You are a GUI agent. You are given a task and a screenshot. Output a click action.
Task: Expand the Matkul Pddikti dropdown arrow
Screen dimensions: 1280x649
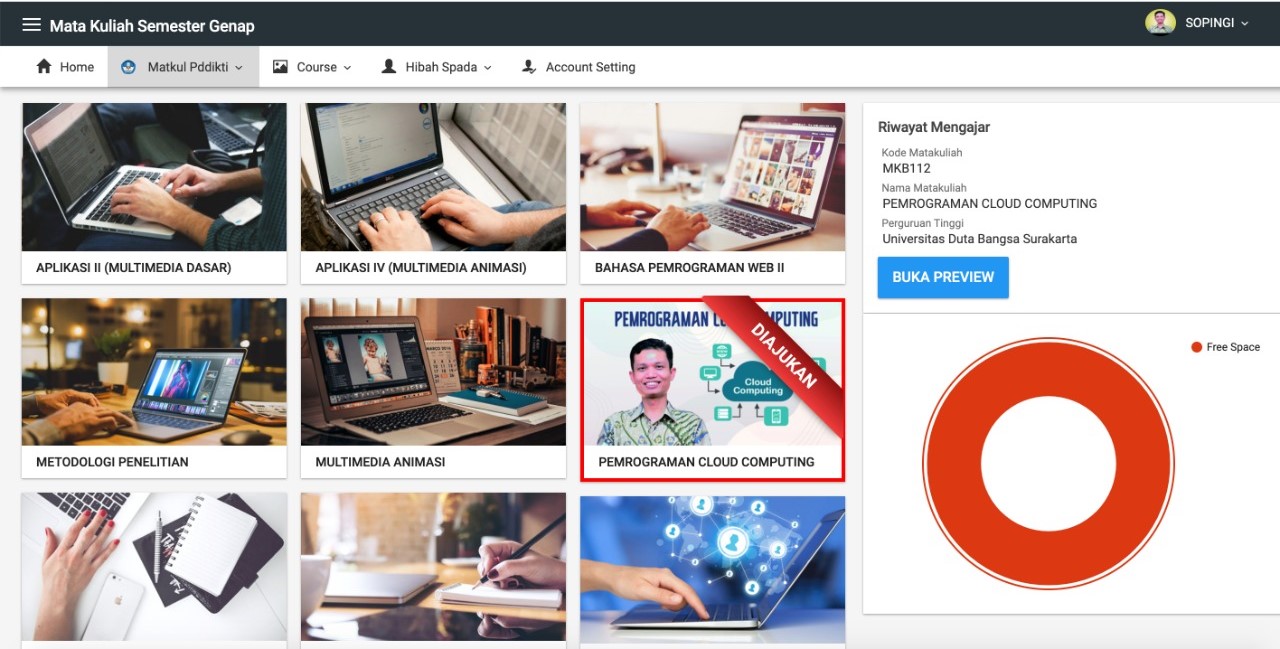[239, 68]
